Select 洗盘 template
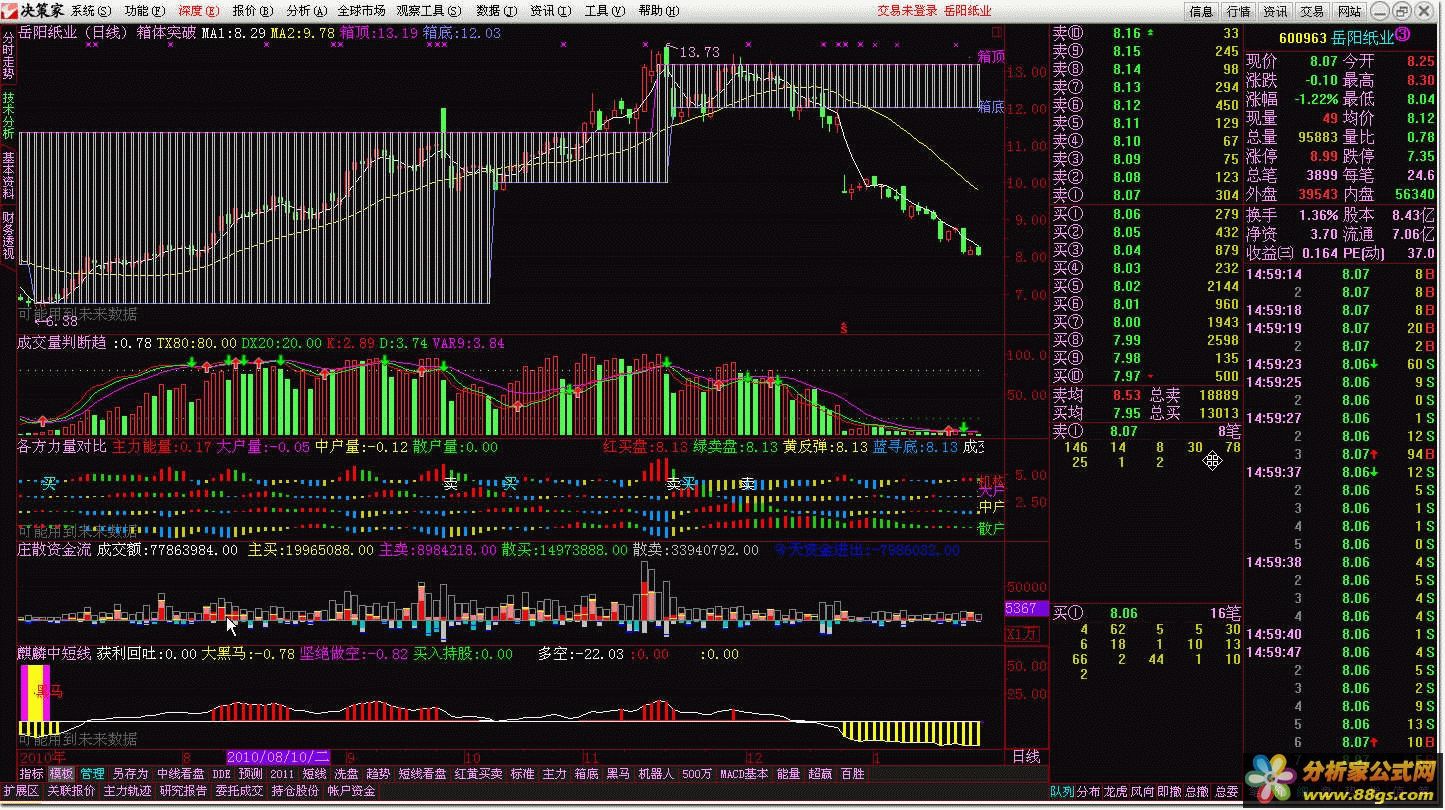Screen dimensions: 1445x810 click(x=346, y=774)
